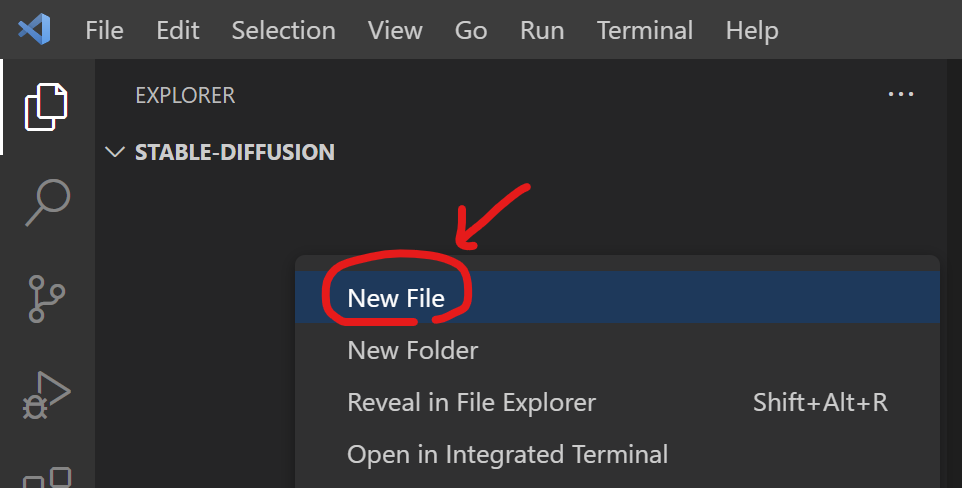Open the File menu
This screenshot has width=962, height=488.
104,30
